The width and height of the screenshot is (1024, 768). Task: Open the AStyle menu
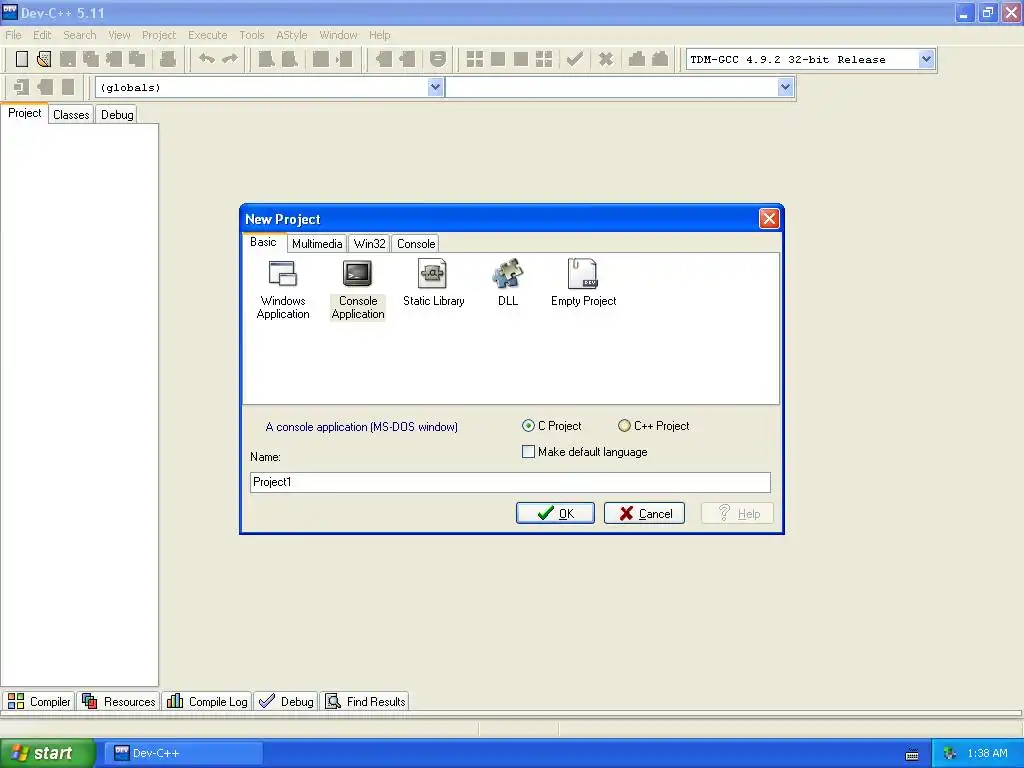tap(291, 35)
